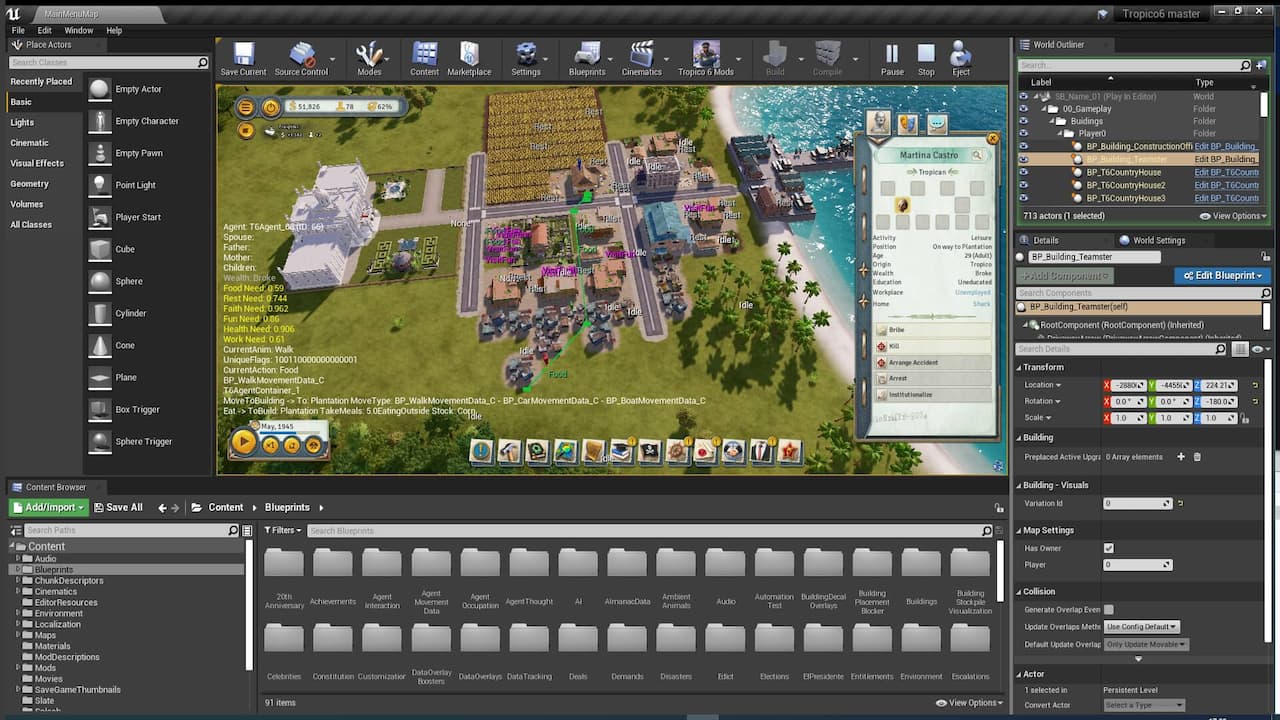Select the Cube actor in Place Actors
The height and width of the screenshot is (720, 1280).
[100, 249]
